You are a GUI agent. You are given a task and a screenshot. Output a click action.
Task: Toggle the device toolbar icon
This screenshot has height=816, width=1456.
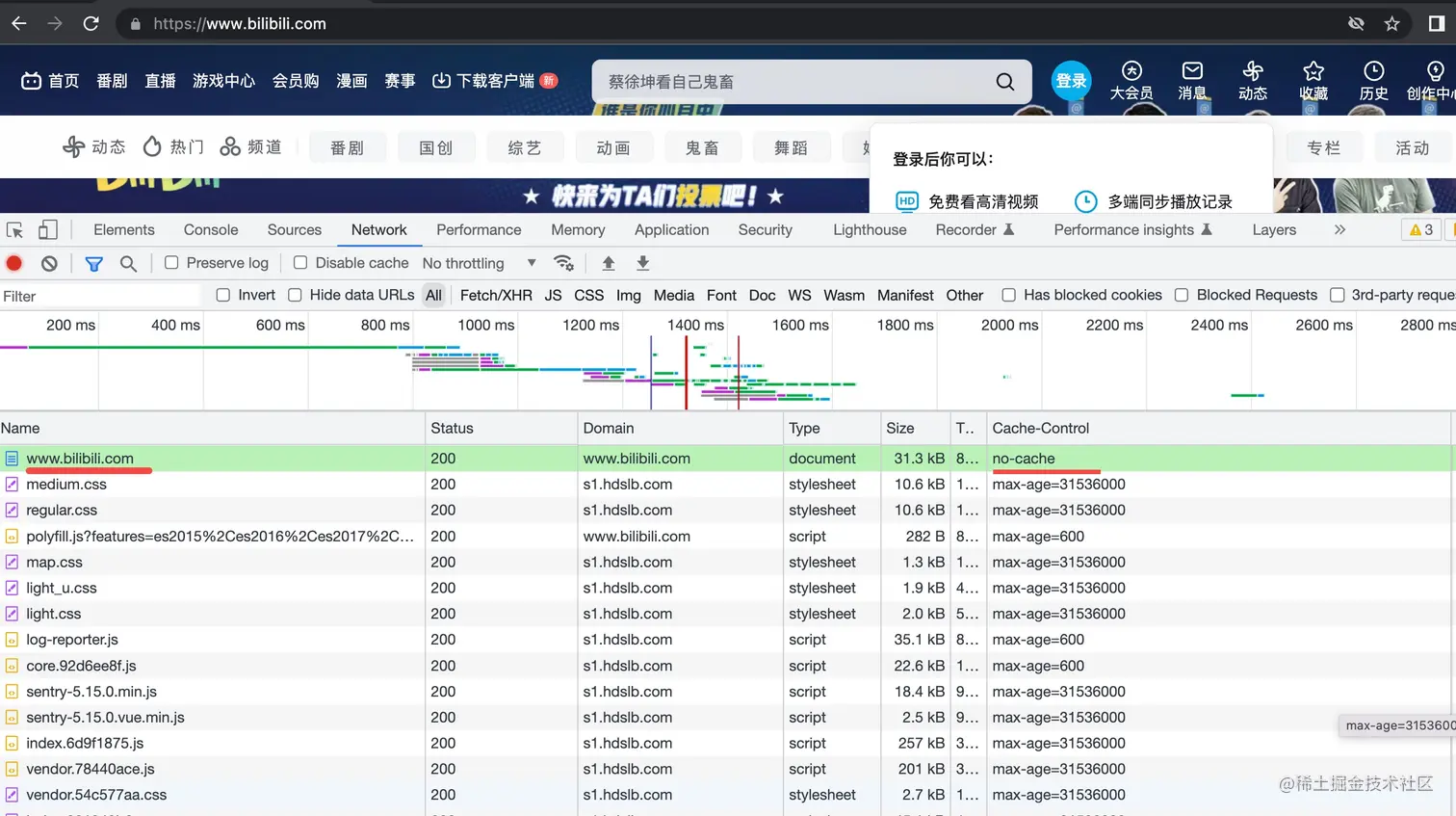coord(47,230)
